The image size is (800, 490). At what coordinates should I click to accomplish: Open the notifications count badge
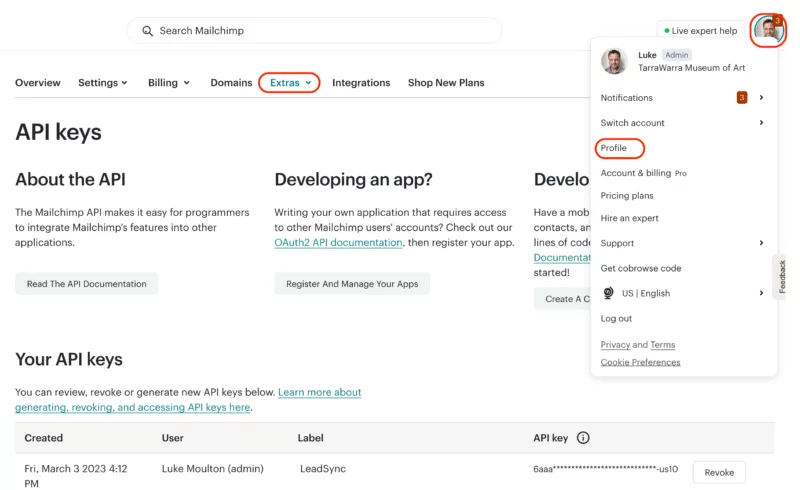[742, 98]
